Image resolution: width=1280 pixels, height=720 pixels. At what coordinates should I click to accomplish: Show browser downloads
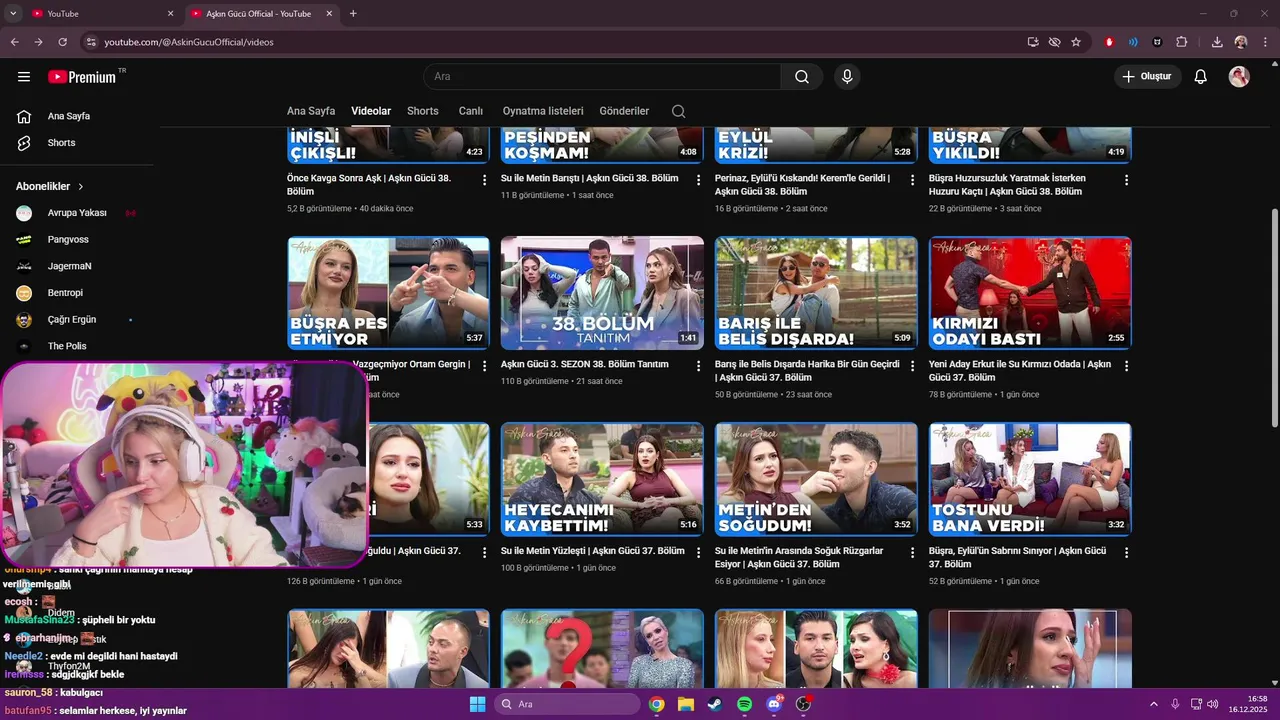[1217, 42]
